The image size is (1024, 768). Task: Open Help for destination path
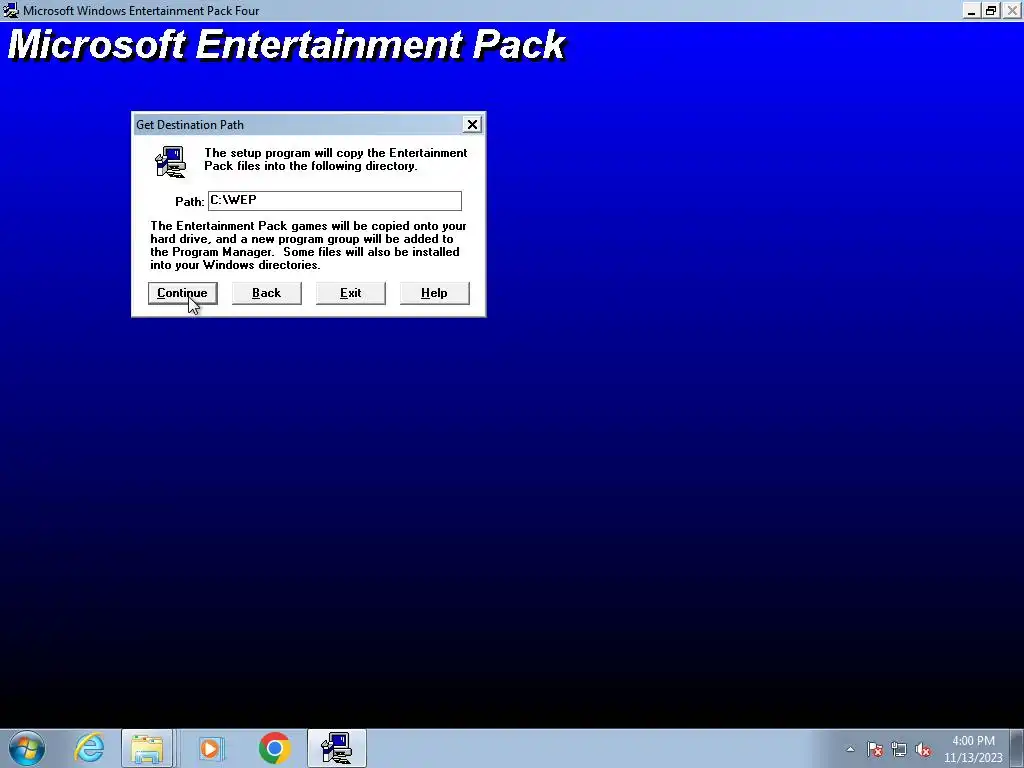[x=434, y=293]
